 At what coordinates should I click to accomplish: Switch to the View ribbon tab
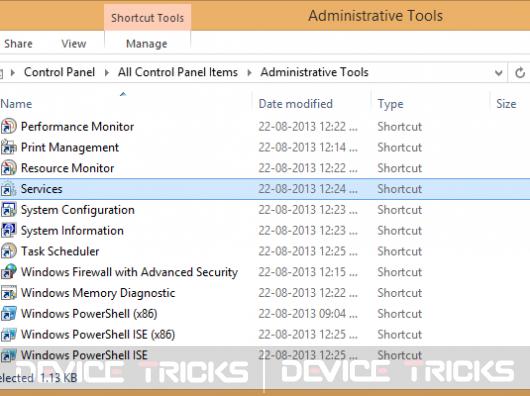click(x=74, y=44)
